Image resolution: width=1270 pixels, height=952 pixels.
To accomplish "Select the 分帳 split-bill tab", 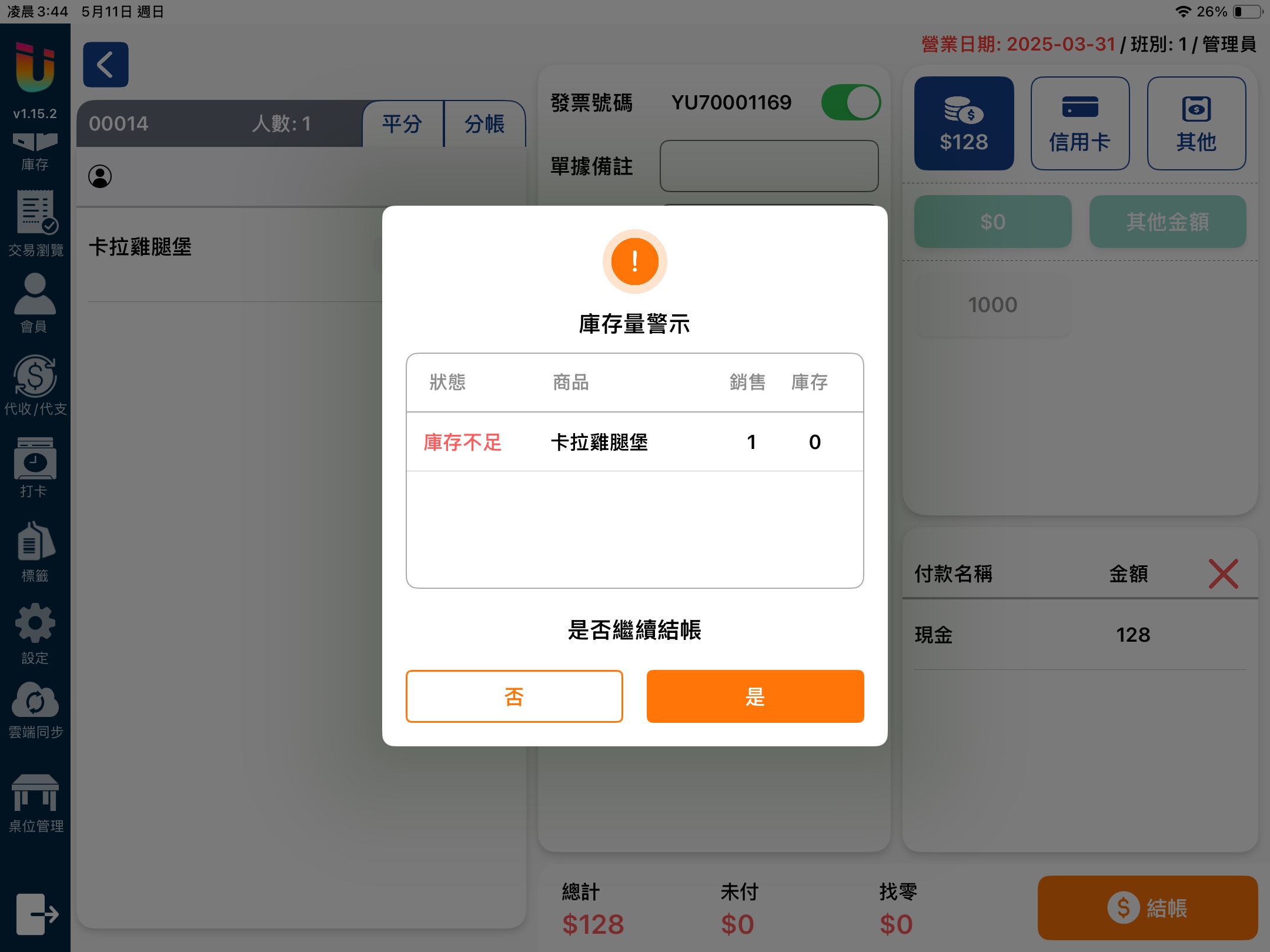I will point(484,124).
